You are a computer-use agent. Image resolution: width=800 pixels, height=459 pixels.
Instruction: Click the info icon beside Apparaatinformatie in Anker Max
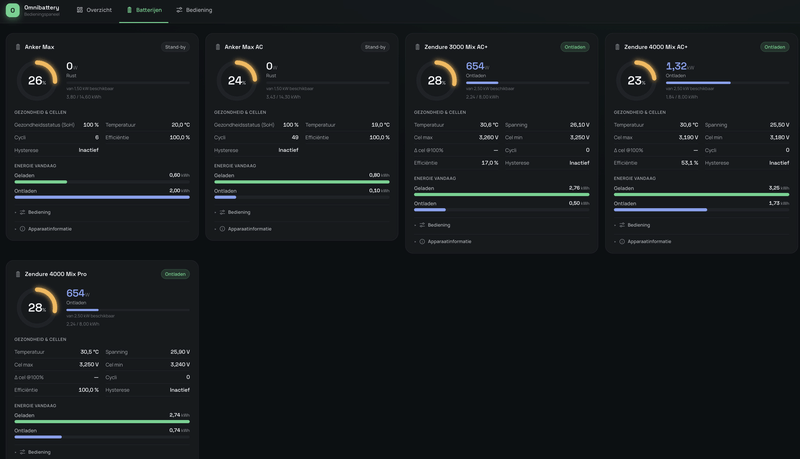[x=22, y=229]
